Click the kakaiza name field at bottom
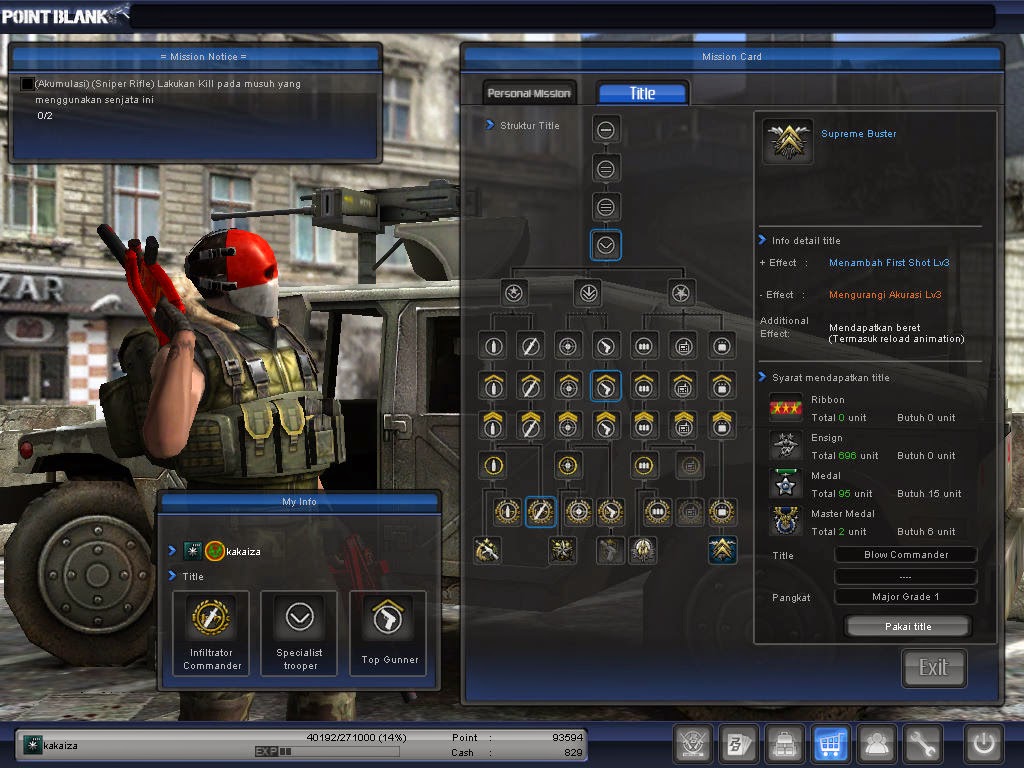This screenshot has height=768, width=1024. pos(60,744)
